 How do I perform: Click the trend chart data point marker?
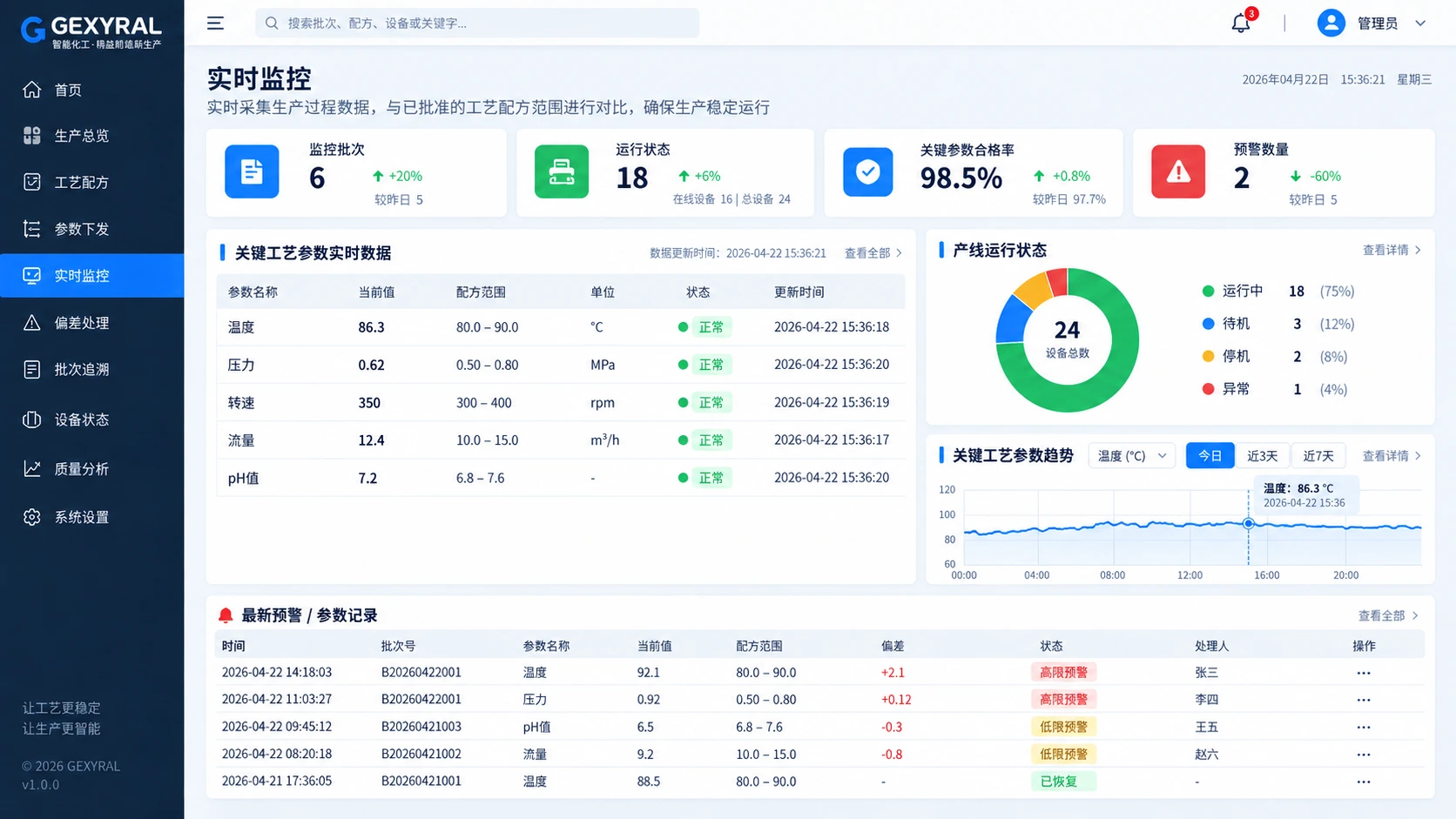1248,523
